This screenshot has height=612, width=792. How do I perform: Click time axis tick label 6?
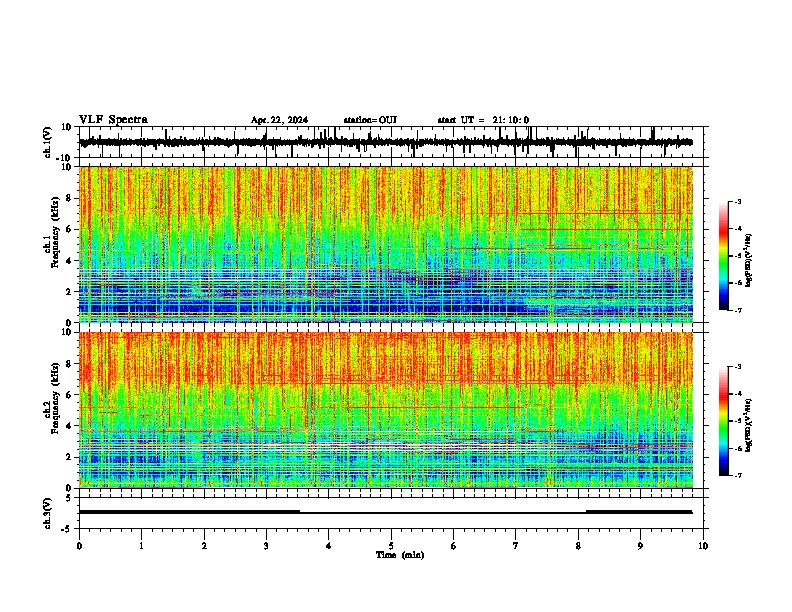coord(453,546)
